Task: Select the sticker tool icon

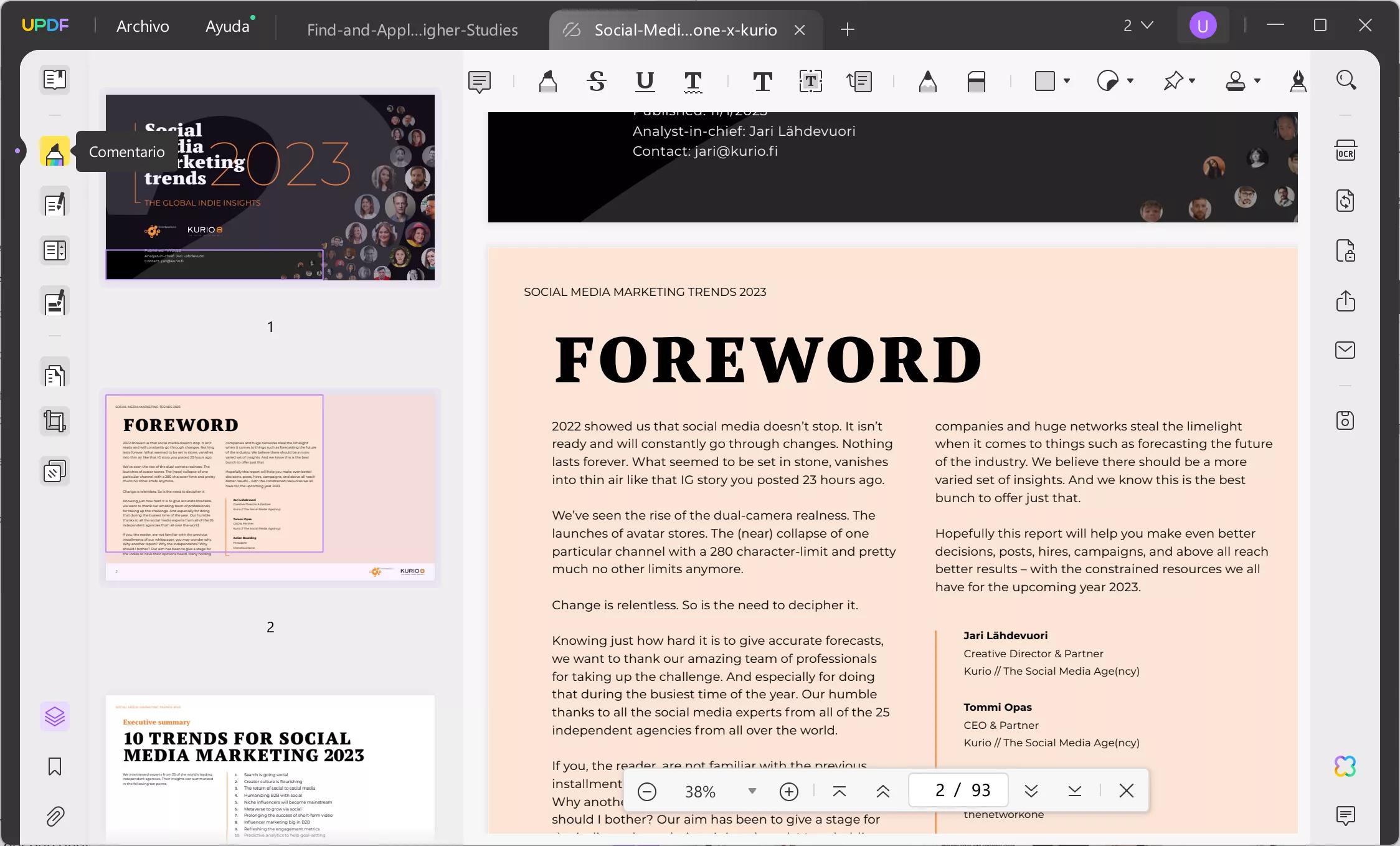Action: 1108,81
